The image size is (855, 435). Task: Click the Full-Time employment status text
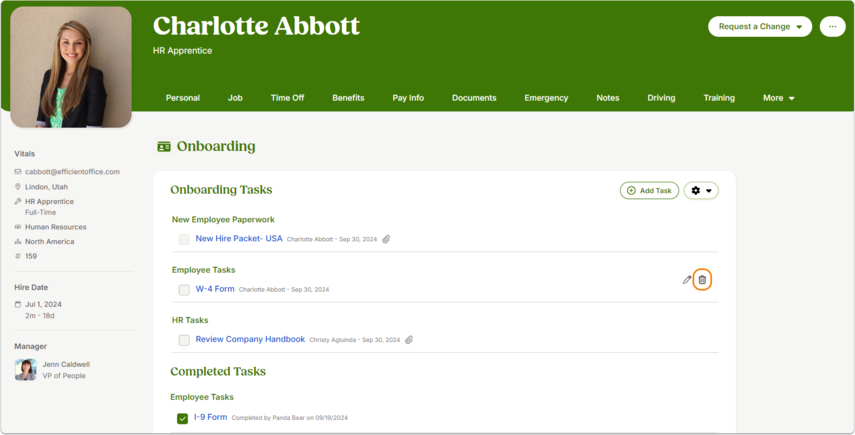(40, 212)
